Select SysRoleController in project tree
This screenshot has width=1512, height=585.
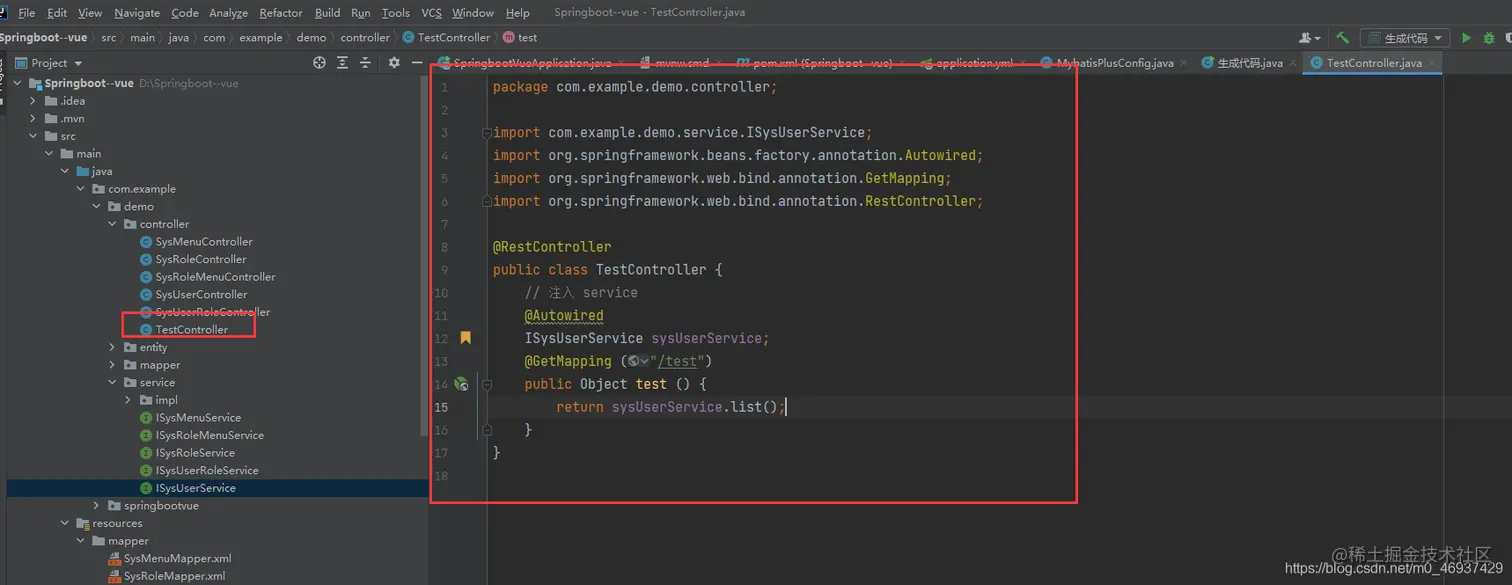tap(200, 259)
